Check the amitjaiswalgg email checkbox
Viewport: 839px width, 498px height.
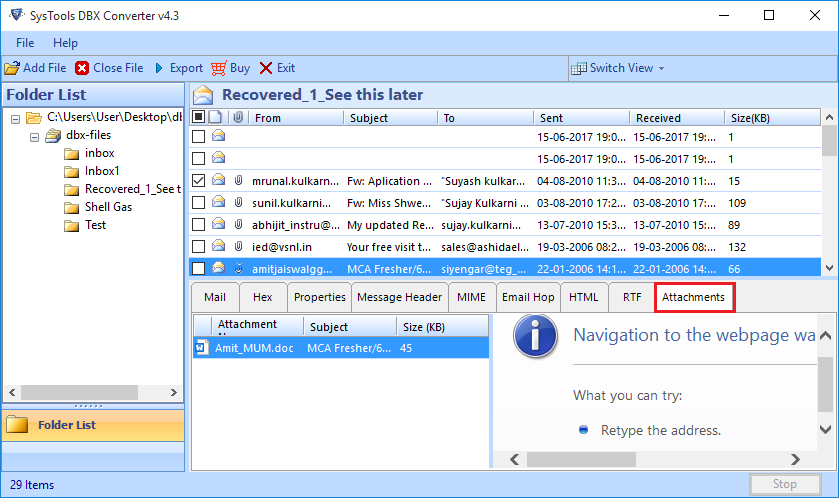click(199, 269)
